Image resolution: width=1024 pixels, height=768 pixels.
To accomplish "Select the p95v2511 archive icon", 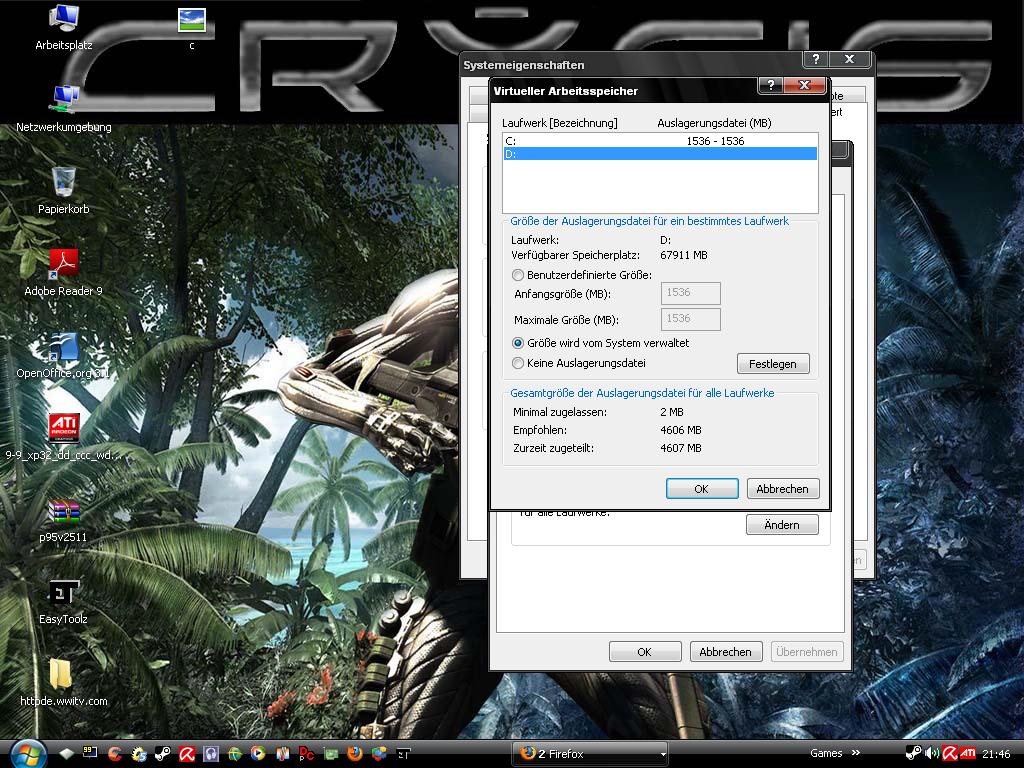I will tap(64, 519).
